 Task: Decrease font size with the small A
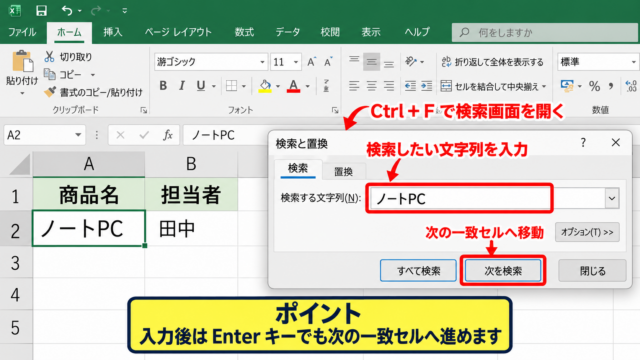tap(328, 62)
